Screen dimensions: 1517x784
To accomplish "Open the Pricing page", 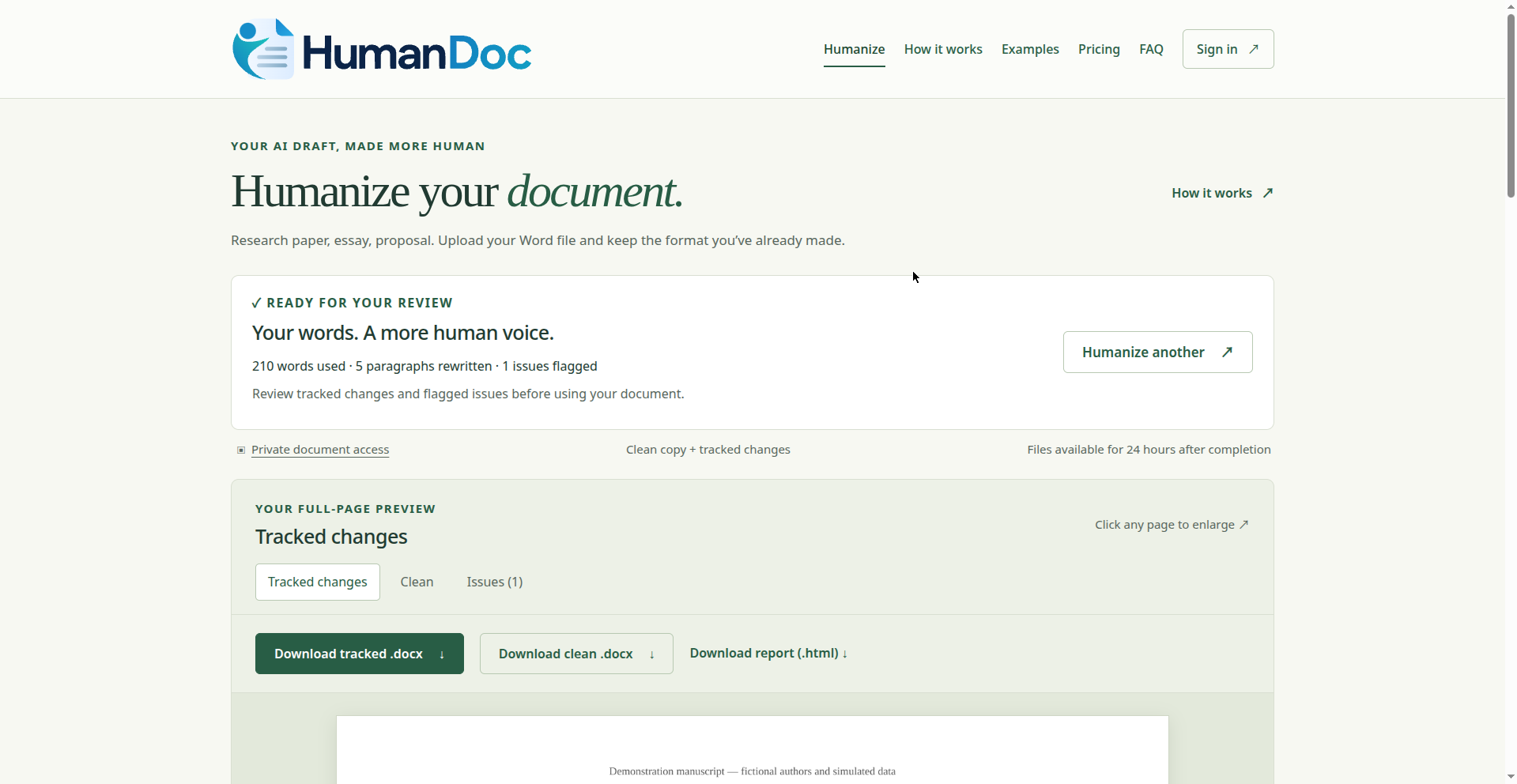I will pos(1099,49).
